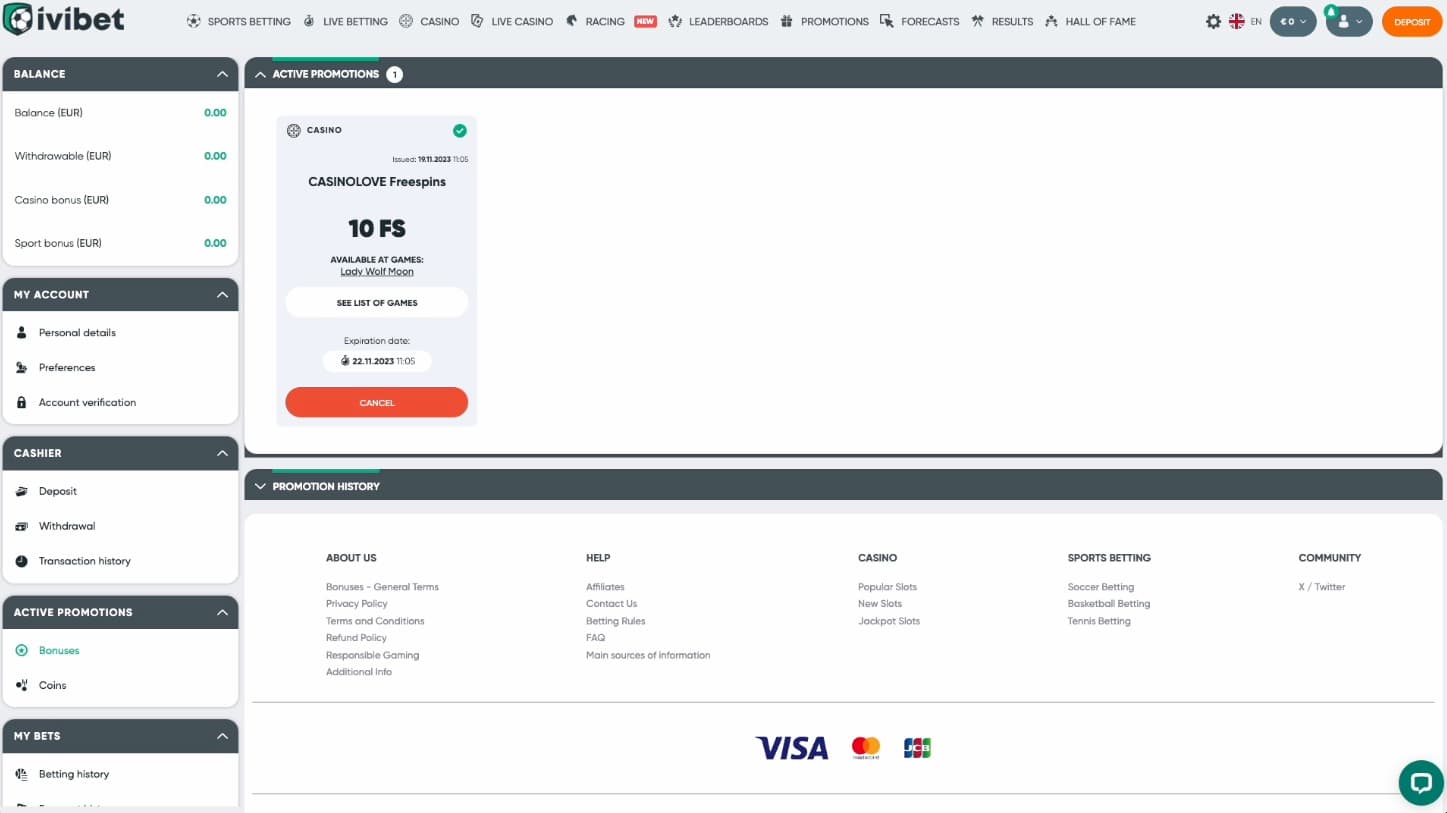Click the Promotions gift icon
The width and height of the screenshot is (1447, 813).
[x=787, y=21]
